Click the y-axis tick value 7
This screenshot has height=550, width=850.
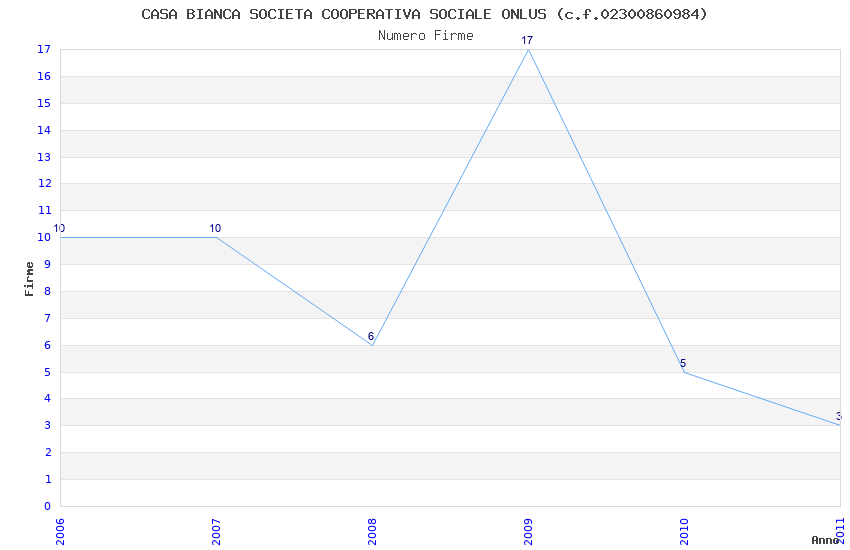click(x=48, y=318)
